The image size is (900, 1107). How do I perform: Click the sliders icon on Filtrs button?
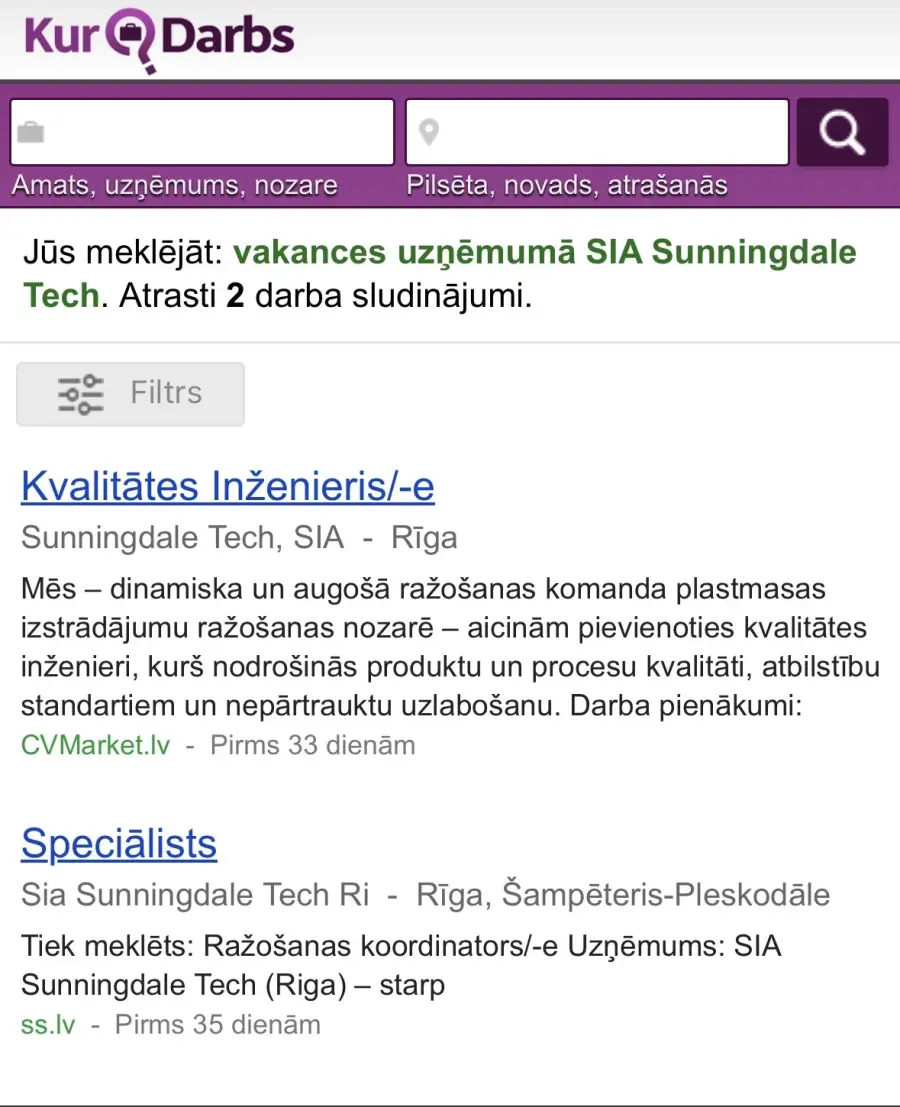tap(80, 394)
